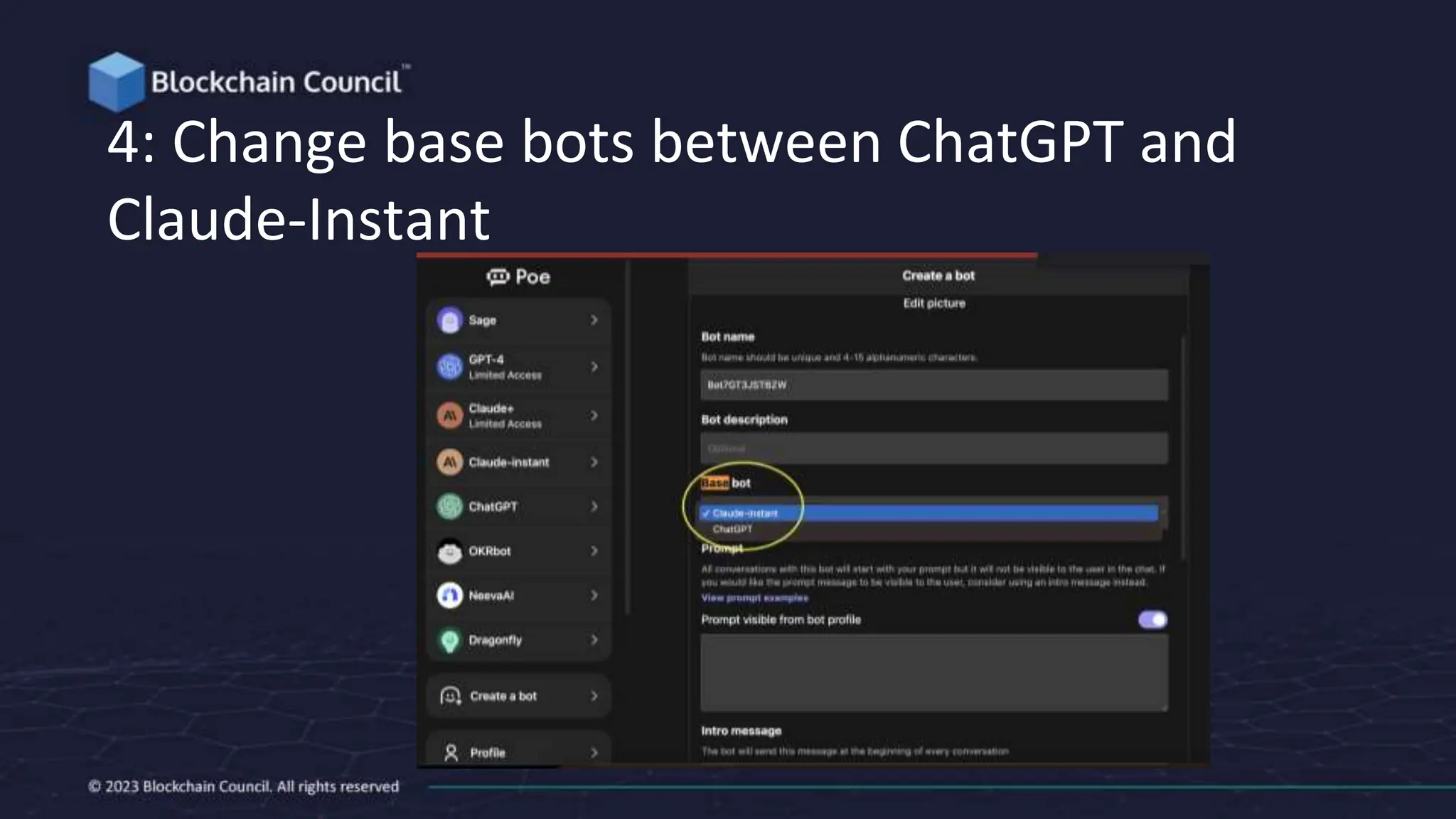Click the Claude+ avatar icon

[449, 415]
